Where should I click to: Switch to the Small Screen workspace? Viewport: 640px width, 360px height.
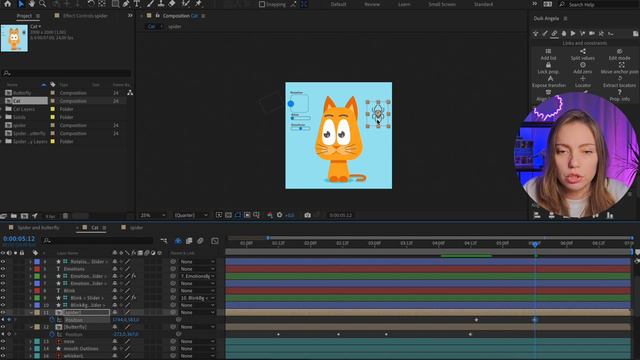pyautogui.click(x=442, y=4)
